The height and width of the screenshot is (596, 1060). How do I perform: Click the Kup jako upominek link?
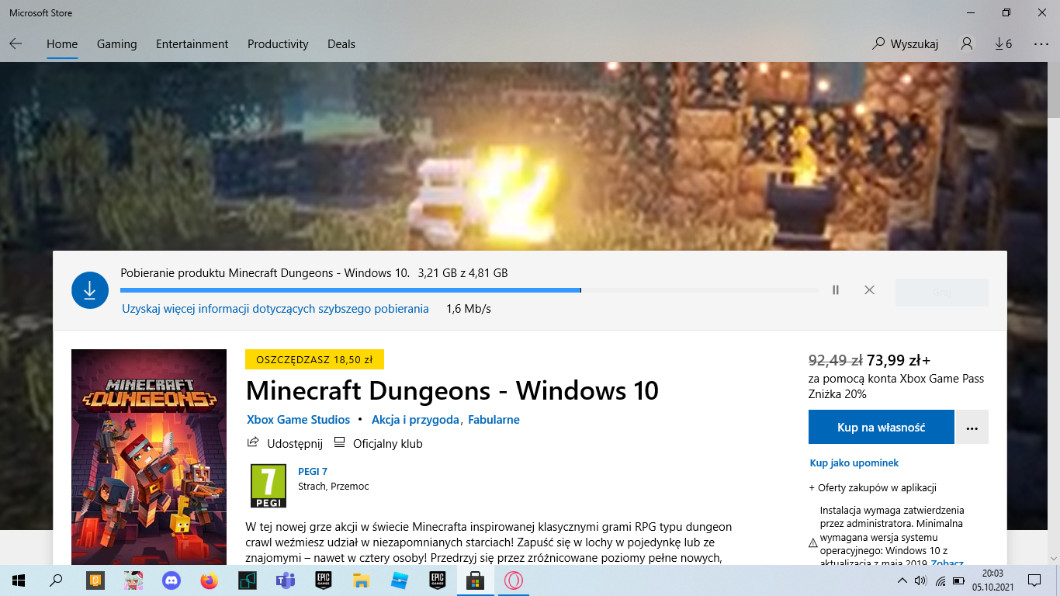(x=854, y=463)
